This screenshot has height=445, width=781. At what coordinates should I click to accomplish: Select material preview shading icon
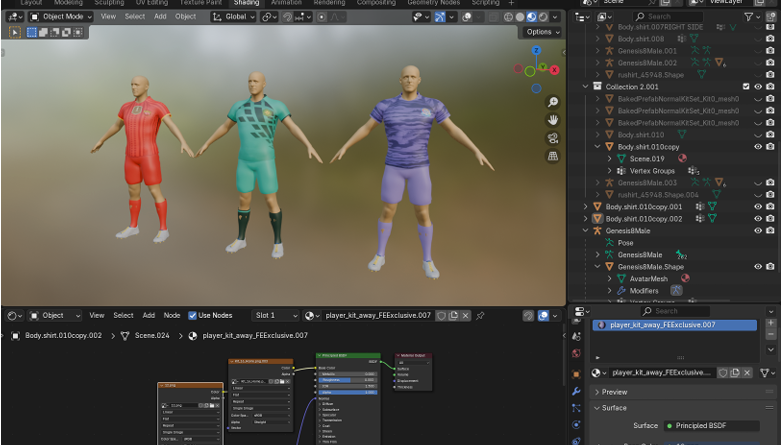pos(531,17)
